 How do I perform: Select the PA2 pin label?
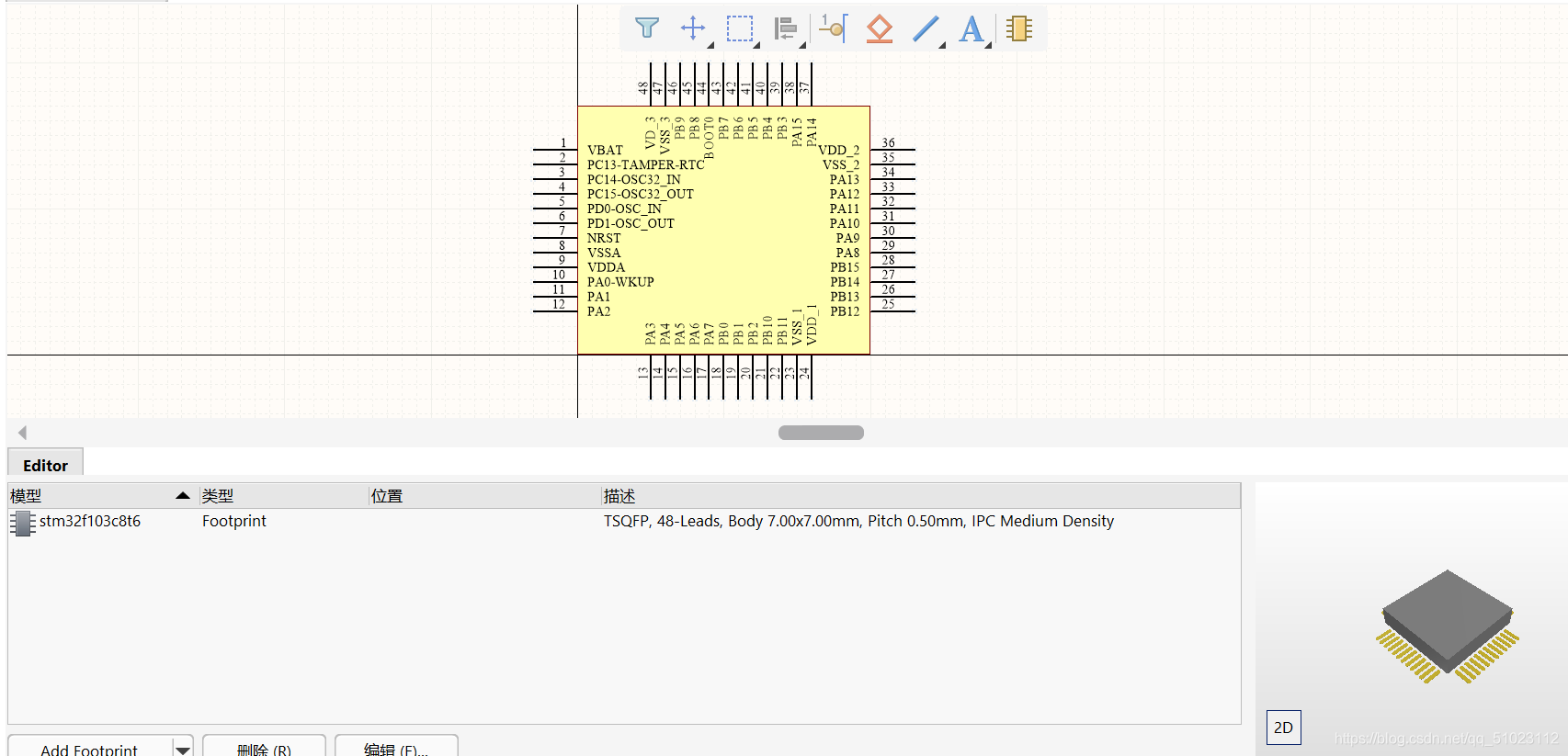598,311
